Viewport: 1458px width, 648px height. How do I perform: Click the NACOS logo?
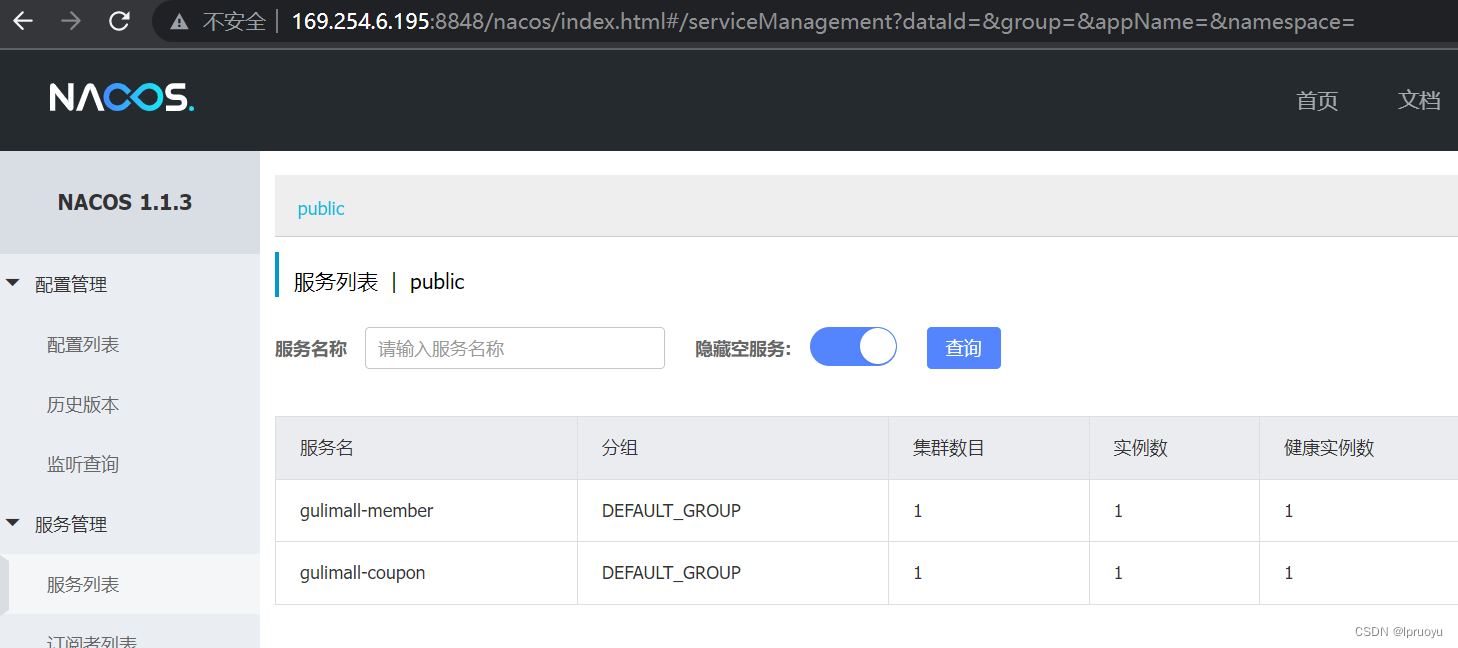point(122,98)
